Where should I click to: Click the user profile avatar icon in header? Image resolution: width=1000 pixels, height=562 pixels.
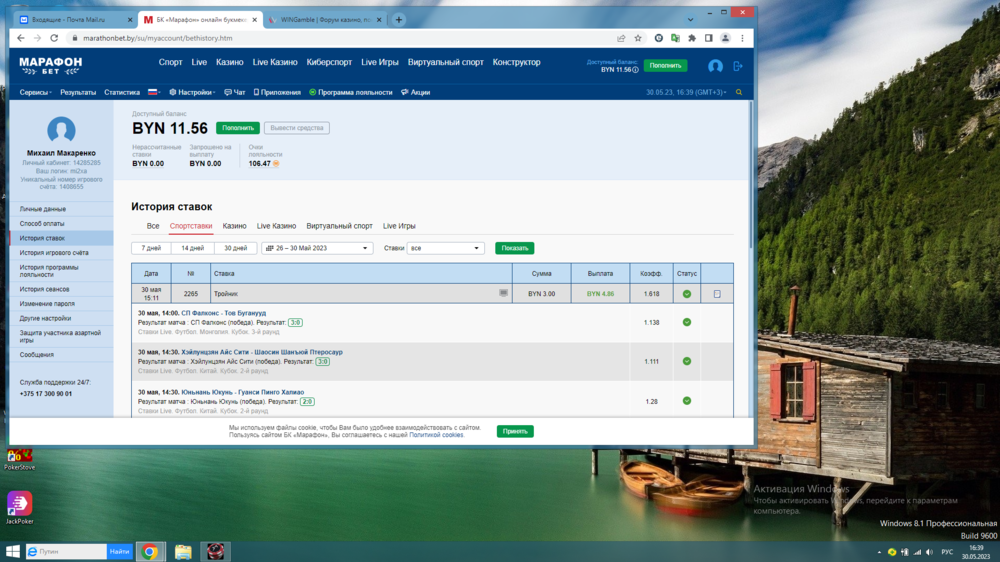(715, 66)
